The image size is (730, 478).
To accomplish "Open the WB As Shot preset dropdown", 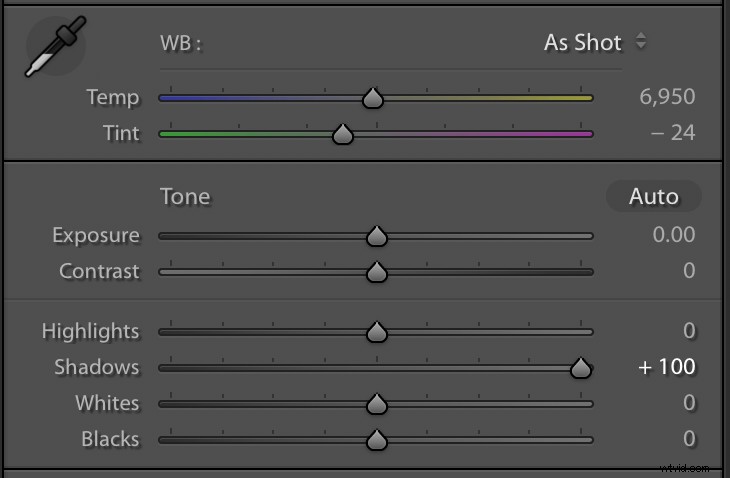I will (x=595, y=42).
